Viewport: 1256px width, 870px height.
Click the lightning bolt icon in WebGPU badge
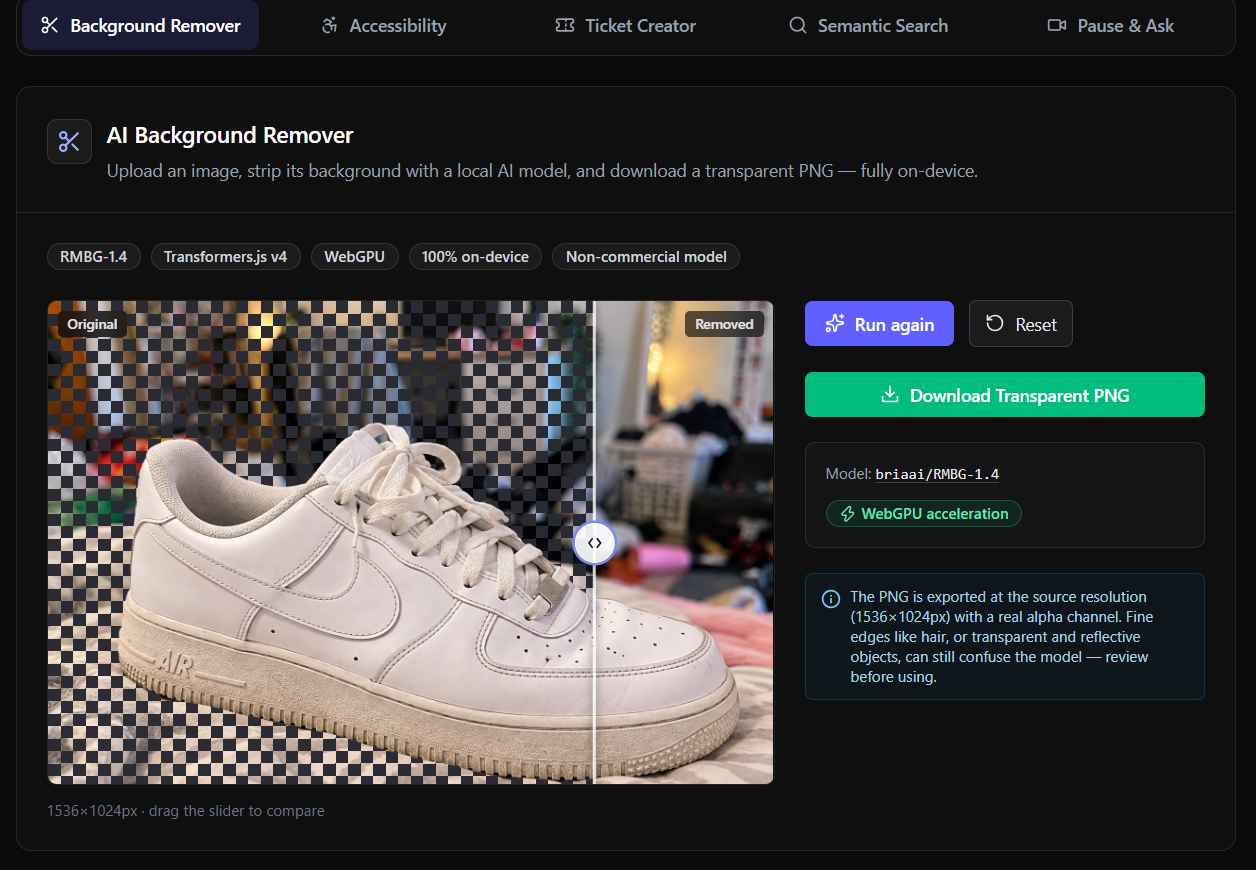tap(847, 514)
